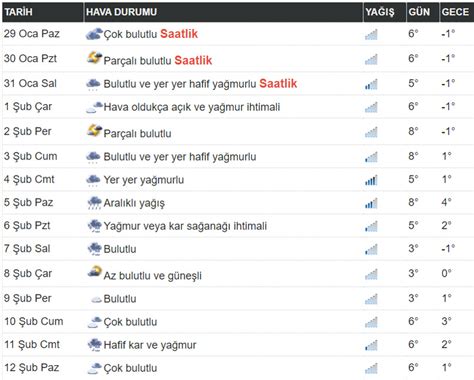
Task: Click snow-rain icon for 11 Şub Cmt
Action: coord(94,345)
